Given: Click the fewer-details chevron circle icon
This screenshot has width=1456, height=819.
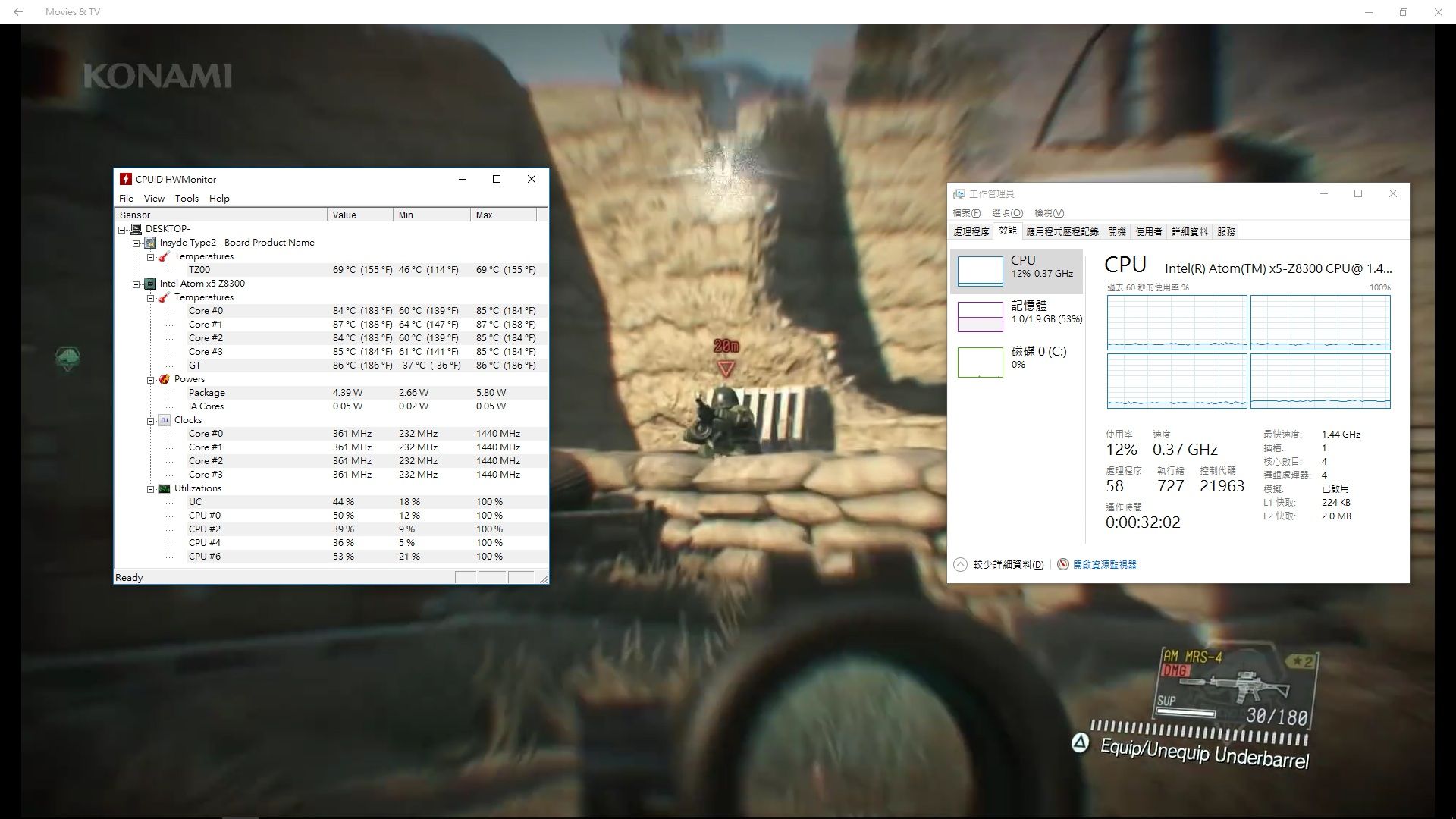Looking at the screenshot, I should (960, 564).
